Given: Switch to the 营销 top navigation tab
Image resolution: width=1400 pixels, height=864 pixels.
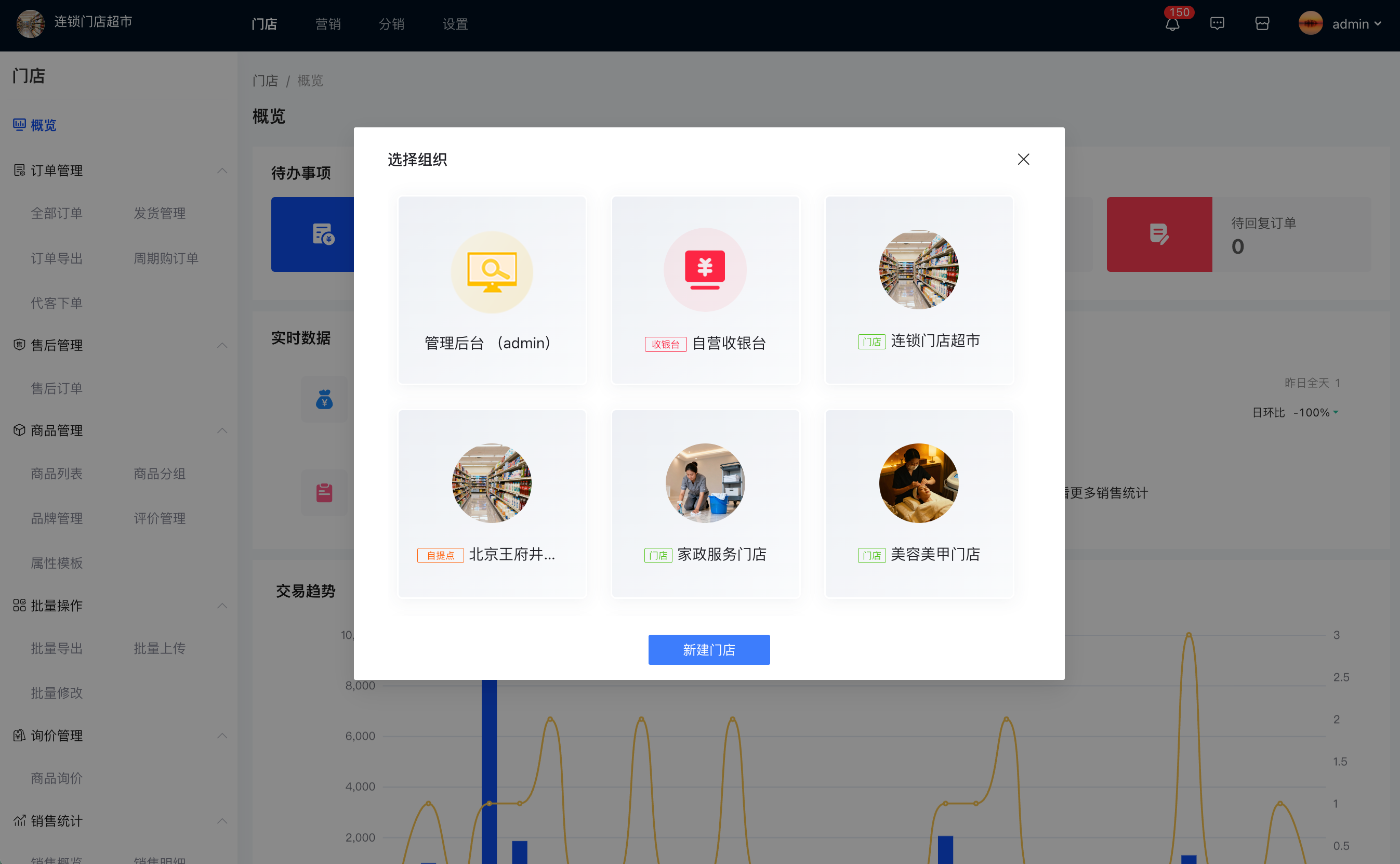Looking at the screenshot, I should (x=328, y=24).
